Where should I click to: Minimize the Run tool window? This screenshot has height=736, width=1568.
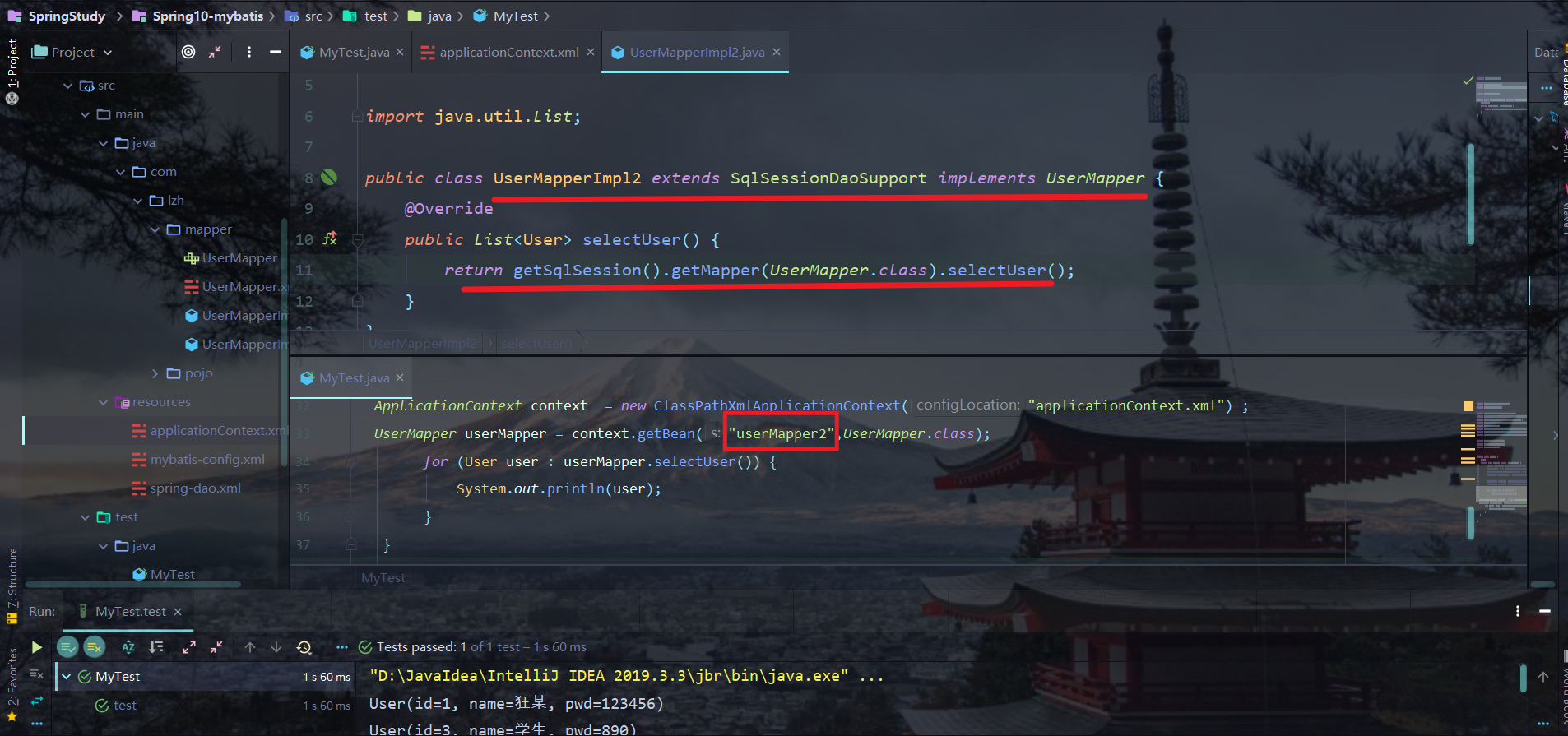(x=1545, y=611)
